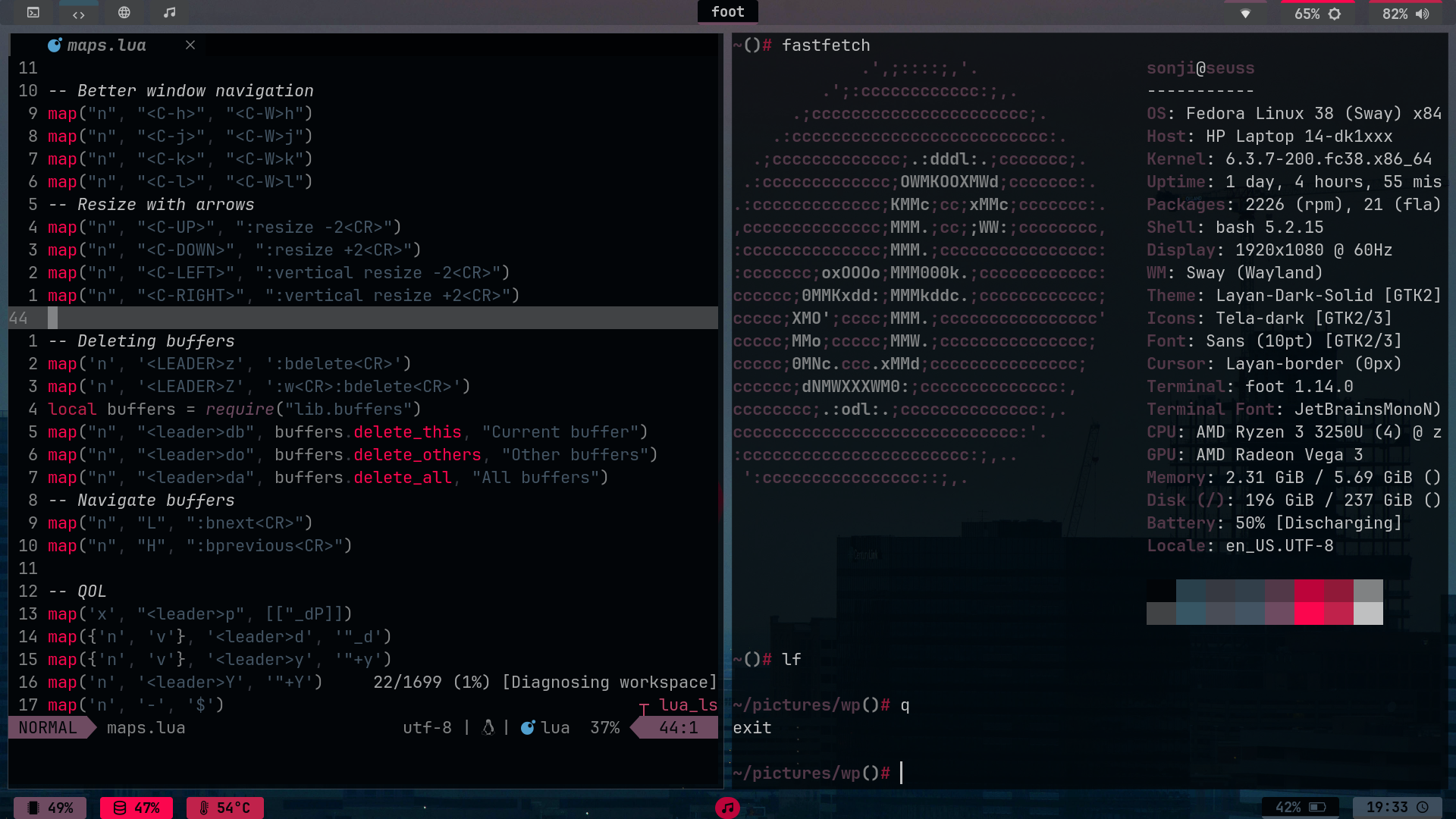
Task: Click the 47% disk usage module
Action: pos(136,808)
